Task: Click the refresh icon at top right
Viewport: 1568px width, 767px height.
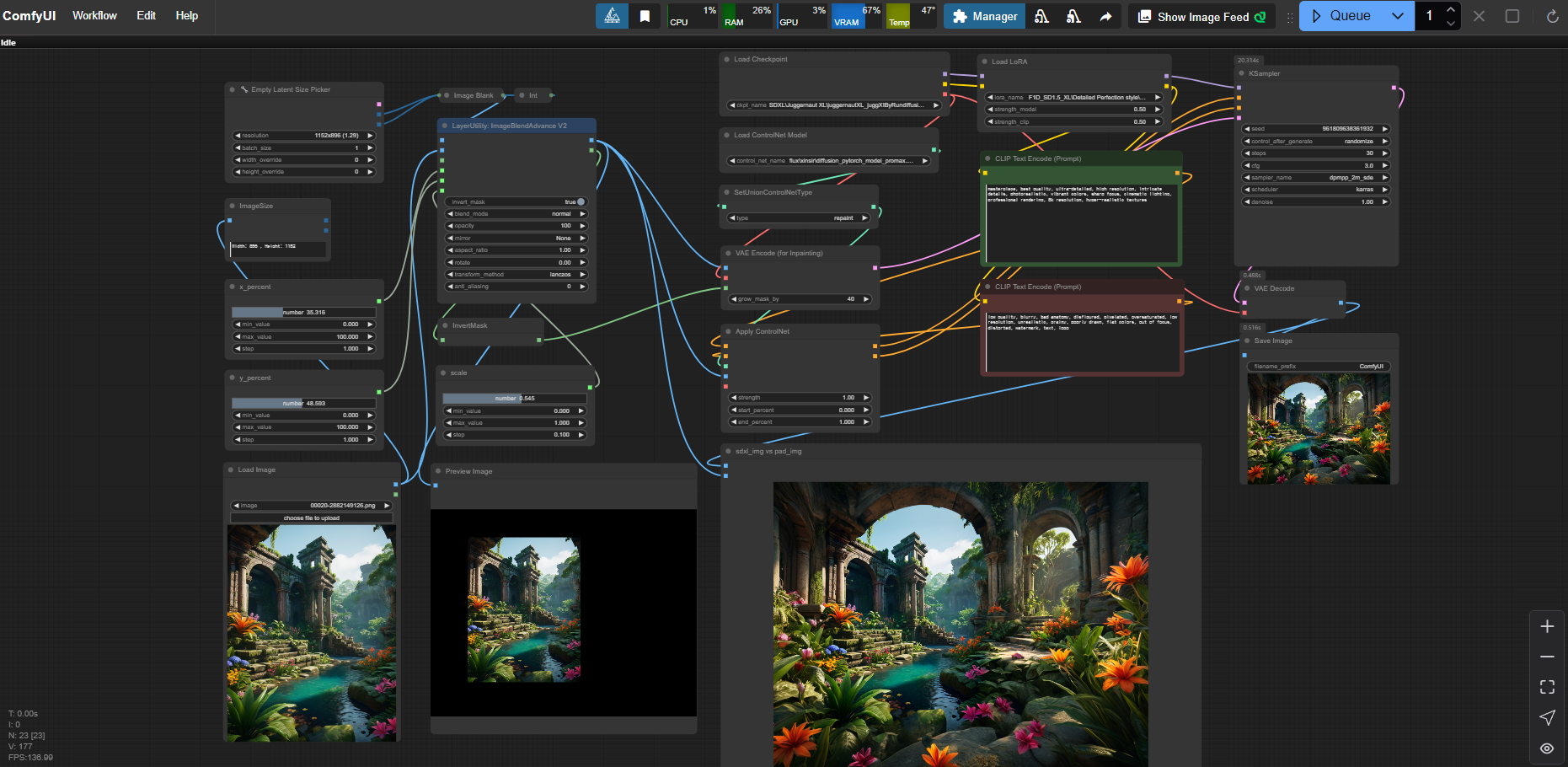Action: [x=1552, y=16]
